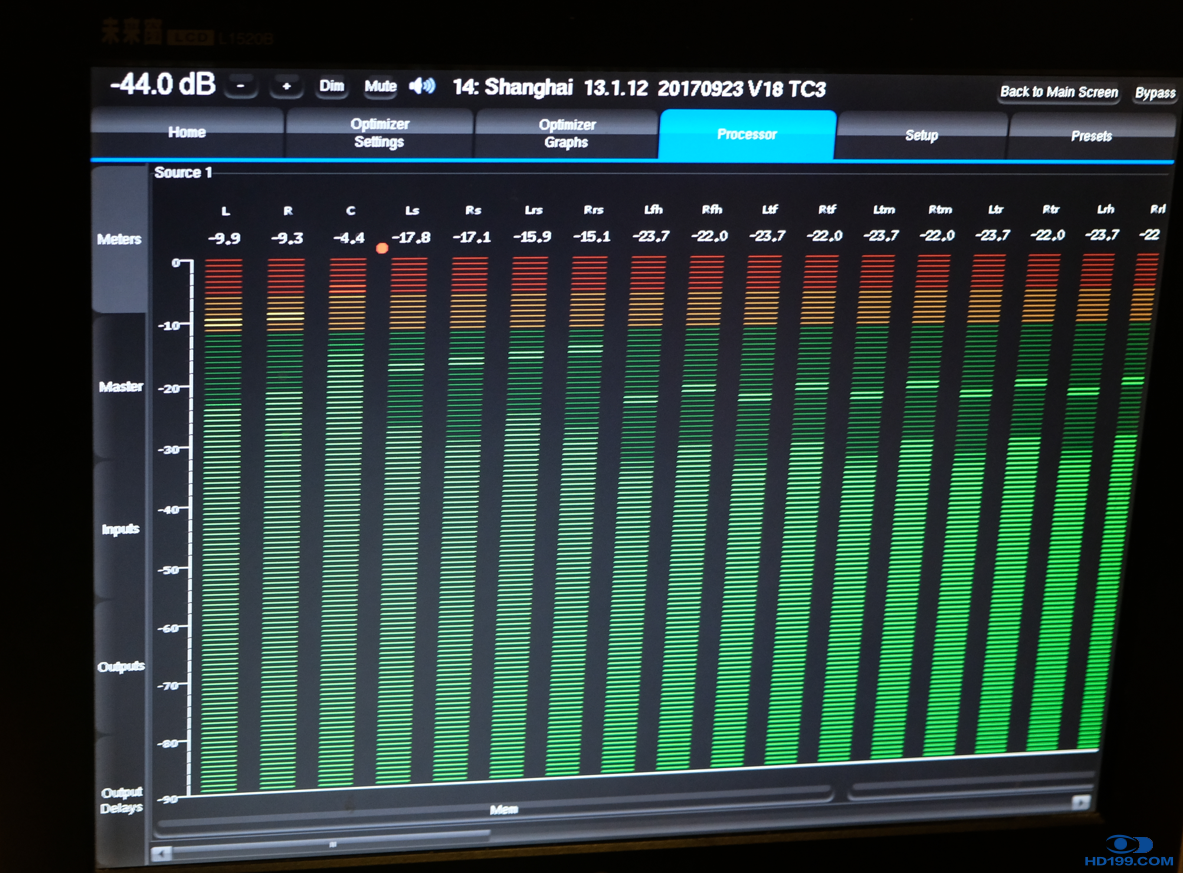1183x873 pixels.
Task: Increase volume with the plus button
Action: pyautogui.click(x=287, y=87)
